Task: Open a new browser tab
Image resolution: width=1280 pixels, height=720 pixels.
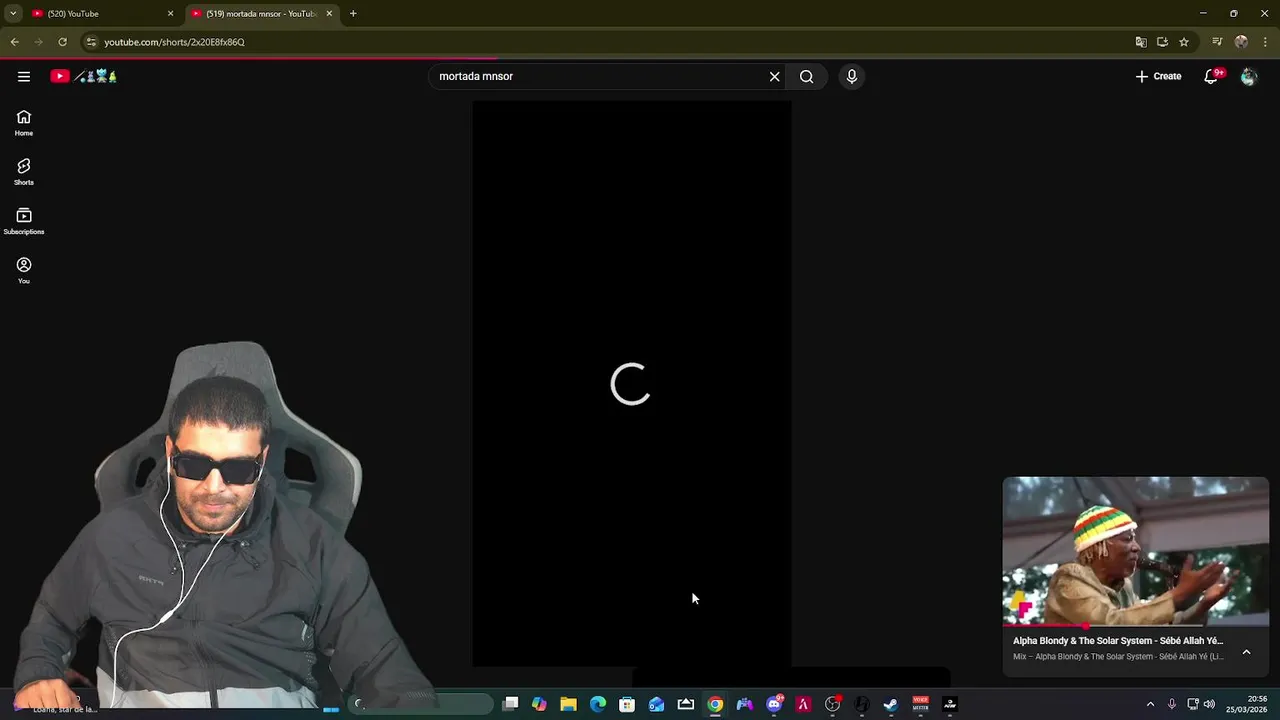Action: [353, 13]
